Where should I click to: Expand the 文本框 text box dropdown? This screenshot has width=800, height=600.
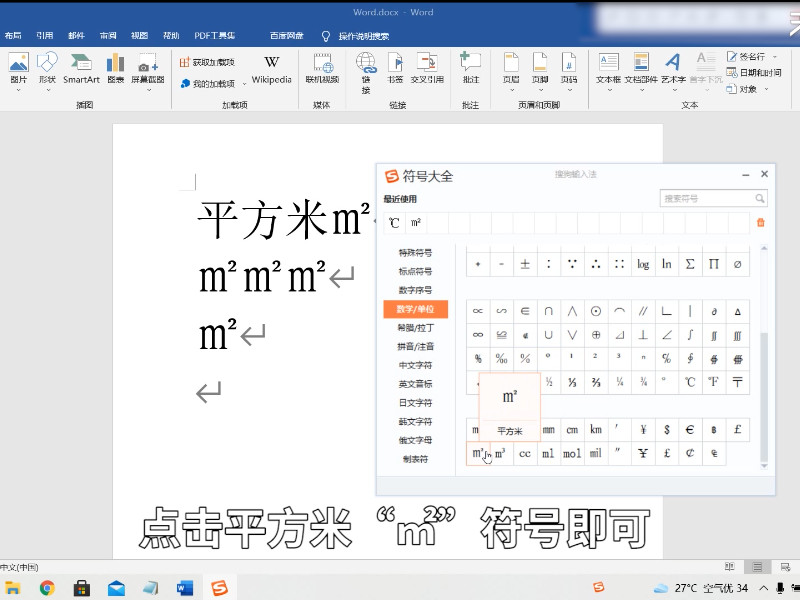tap(609, 90)
